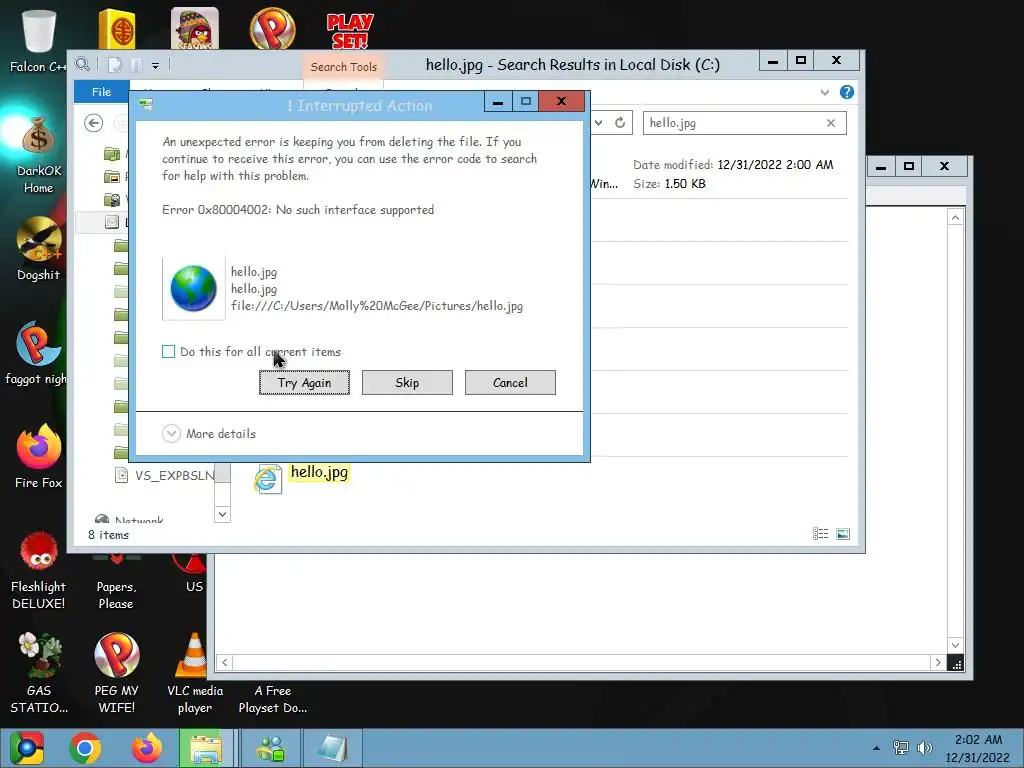Open the File tab in Explorer
The height and width of the screenshot is (768, 1024).
101,91
